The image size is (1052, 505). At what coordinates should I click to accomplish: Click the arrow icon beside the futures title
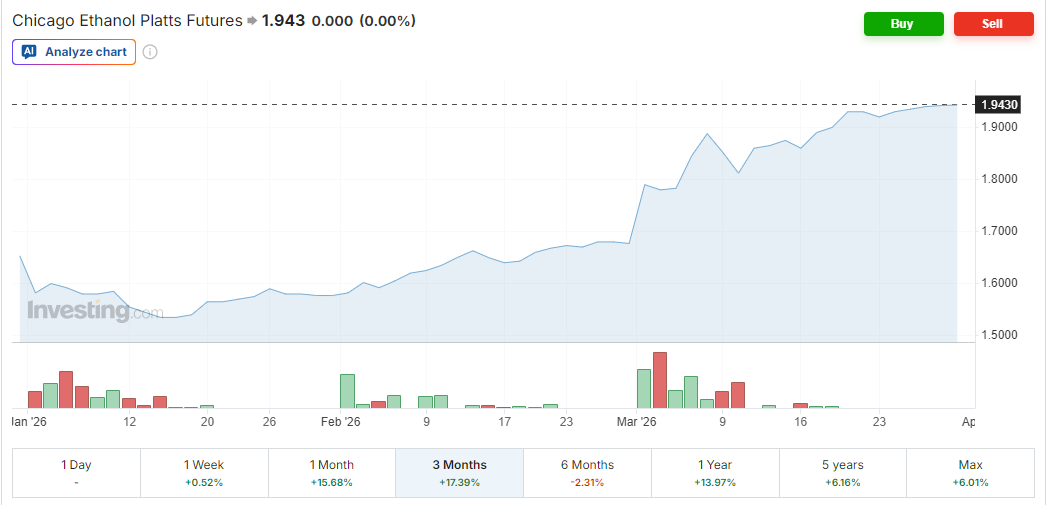point(252,21)
